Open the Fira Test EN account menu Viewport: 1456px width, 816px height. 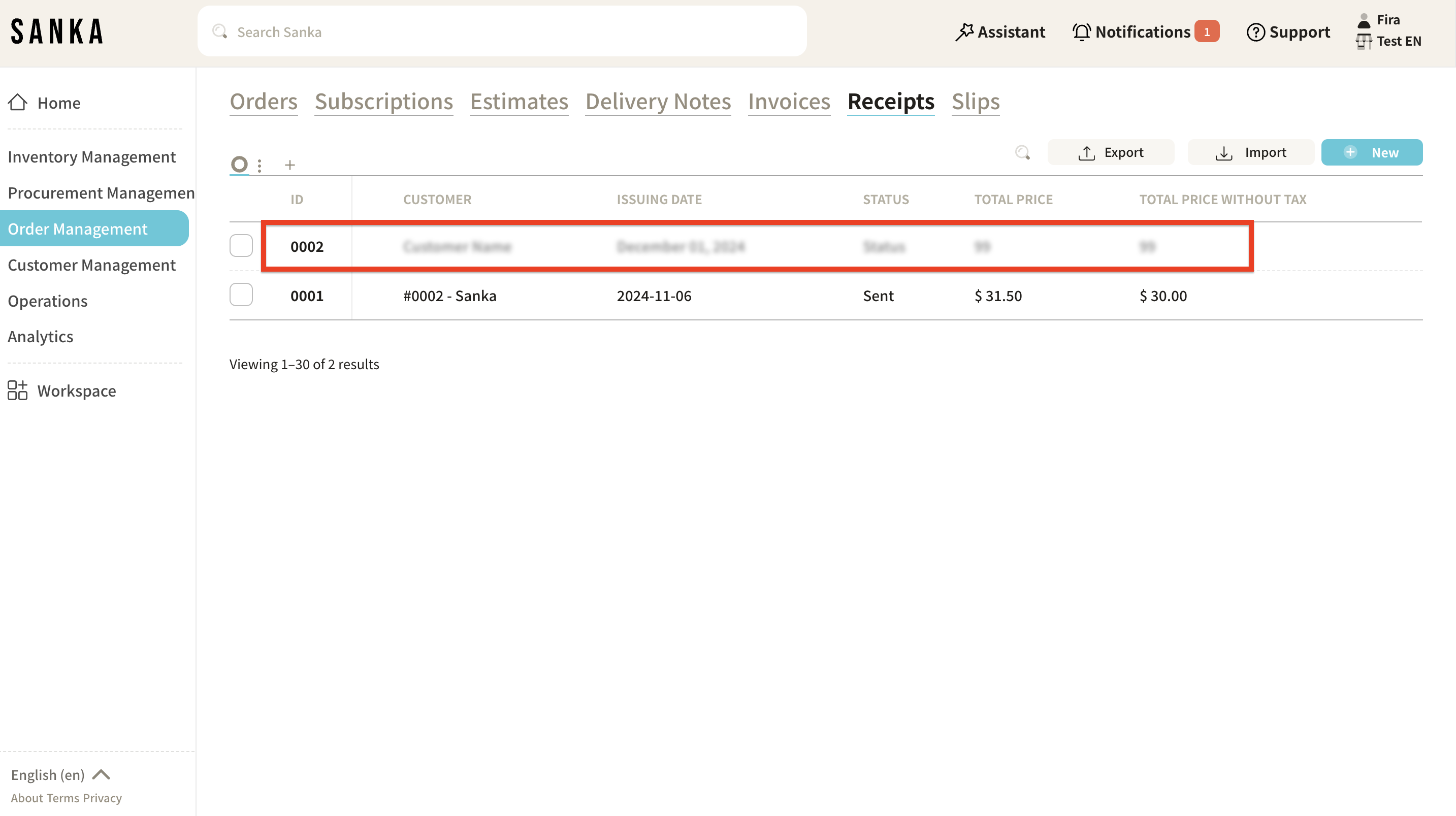(x=1389, y=30)
